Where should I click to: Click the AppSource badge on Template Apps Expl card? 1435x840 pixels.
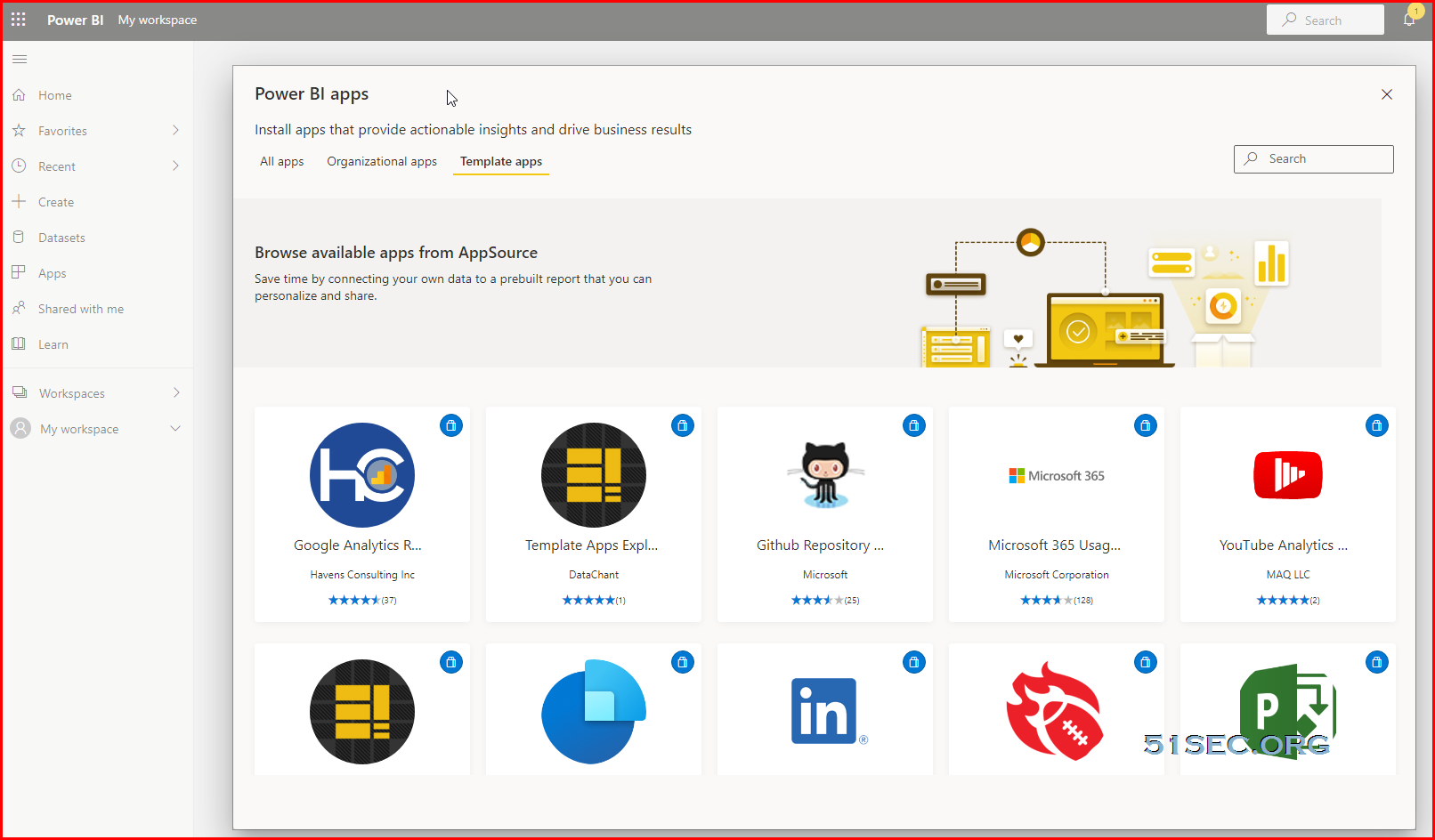pos(683,425)
